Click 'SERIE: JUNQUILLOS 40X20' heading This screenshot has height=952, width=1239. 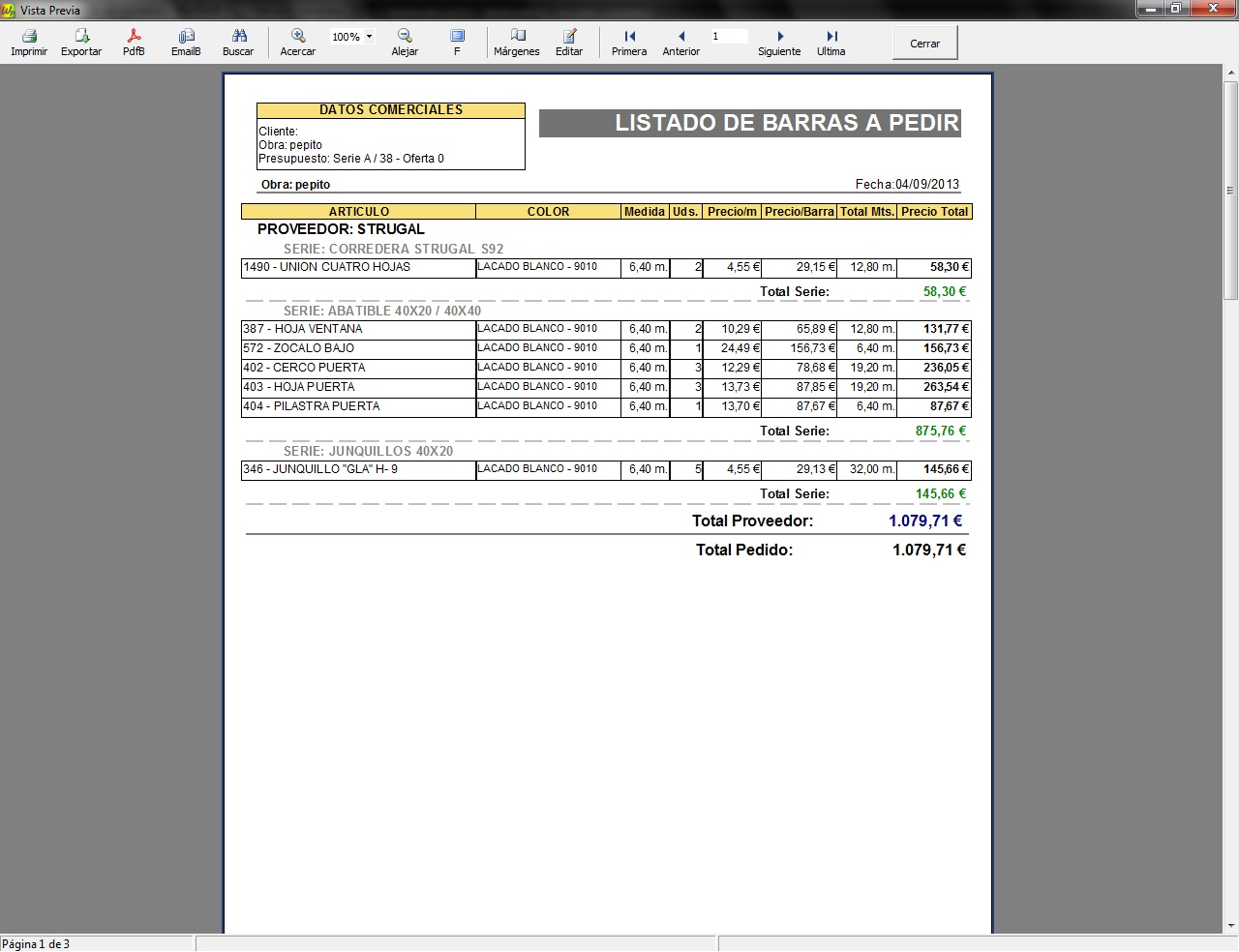(x=368, y=451)
